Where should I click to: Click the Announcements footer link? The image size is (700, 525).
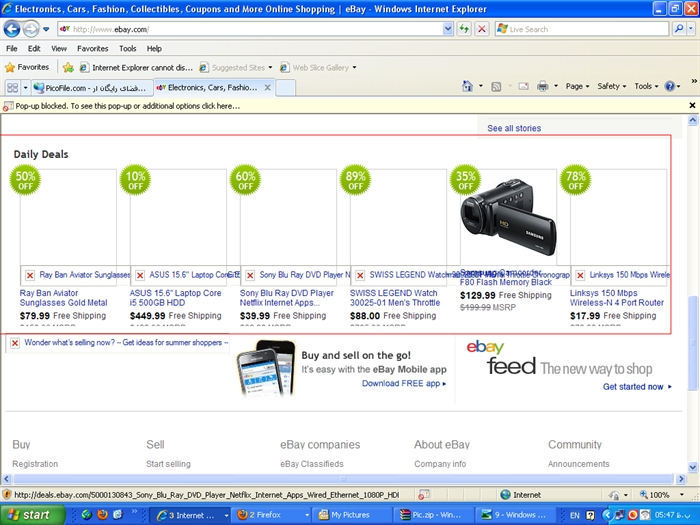pos(578,464)
